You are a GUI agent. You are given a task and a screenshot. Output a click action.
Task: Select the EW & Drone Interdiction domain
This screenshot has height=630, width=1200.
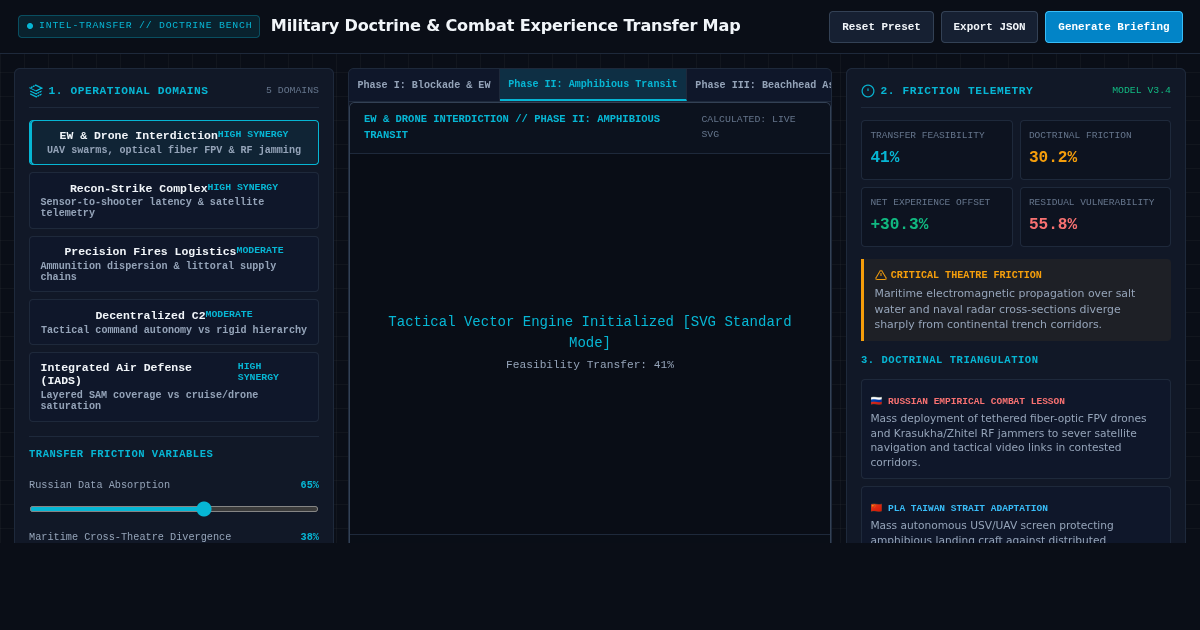[x=174, y=142]
